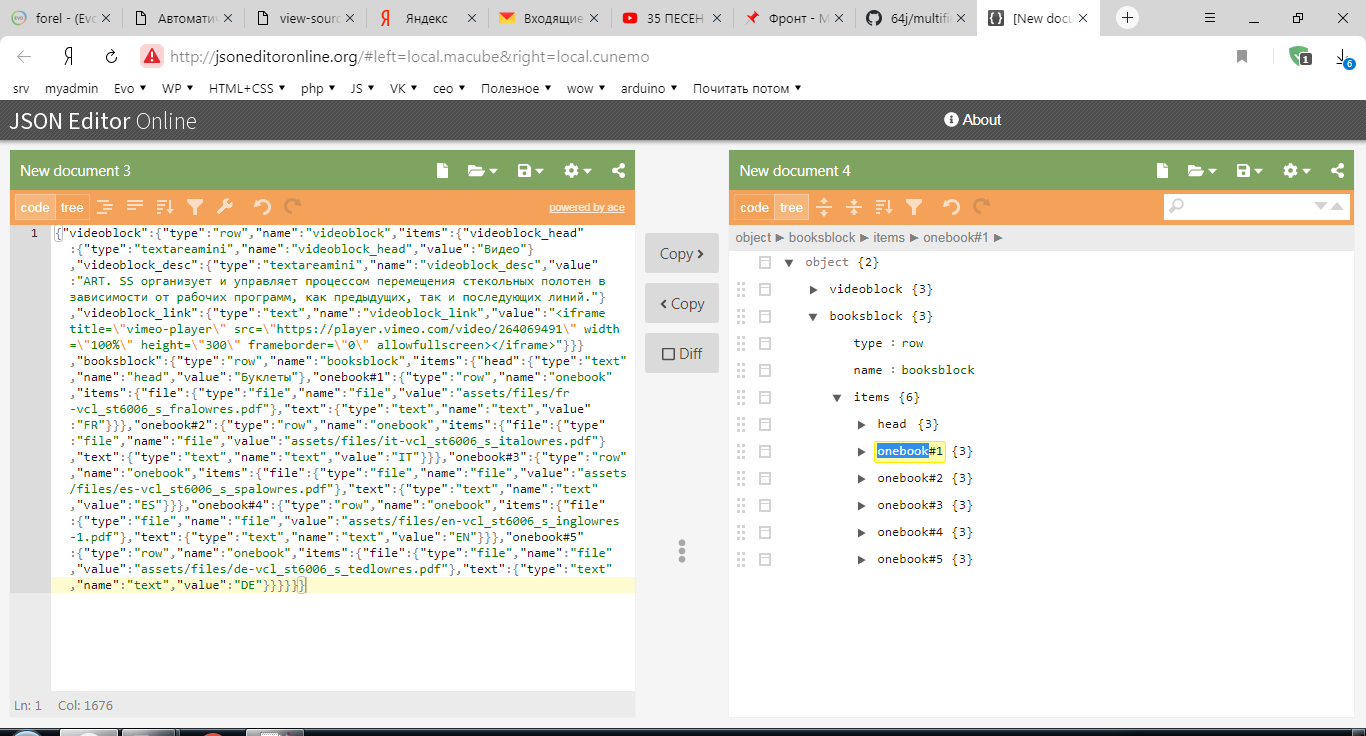Compact JSON data in left panel
Image resolution: width=1366 pixels, height=736 pixels.
point(134,207)
